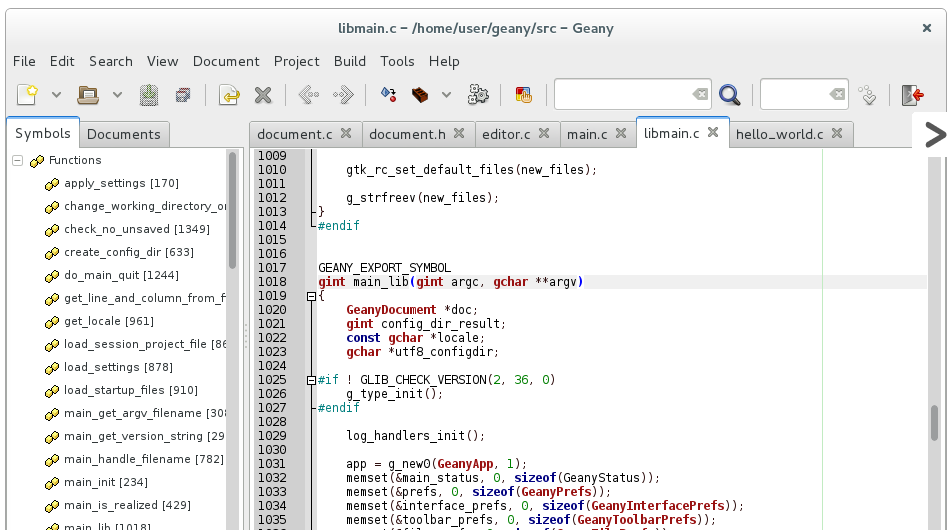Collapse the main_lib function fold at line 1019

[311, 296]
